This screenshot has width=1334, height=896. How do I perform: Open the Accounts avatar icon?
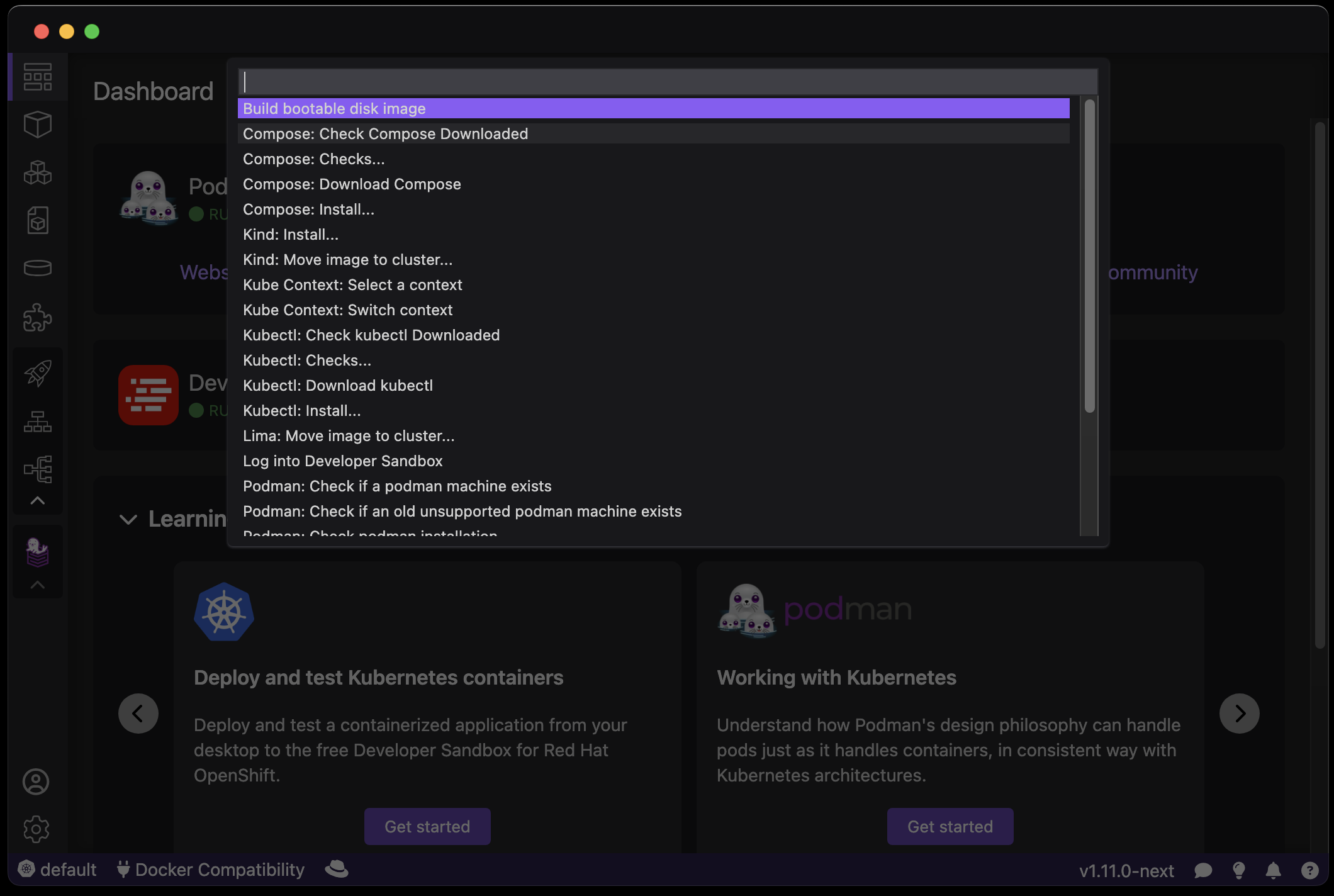[x=36, y=781]
